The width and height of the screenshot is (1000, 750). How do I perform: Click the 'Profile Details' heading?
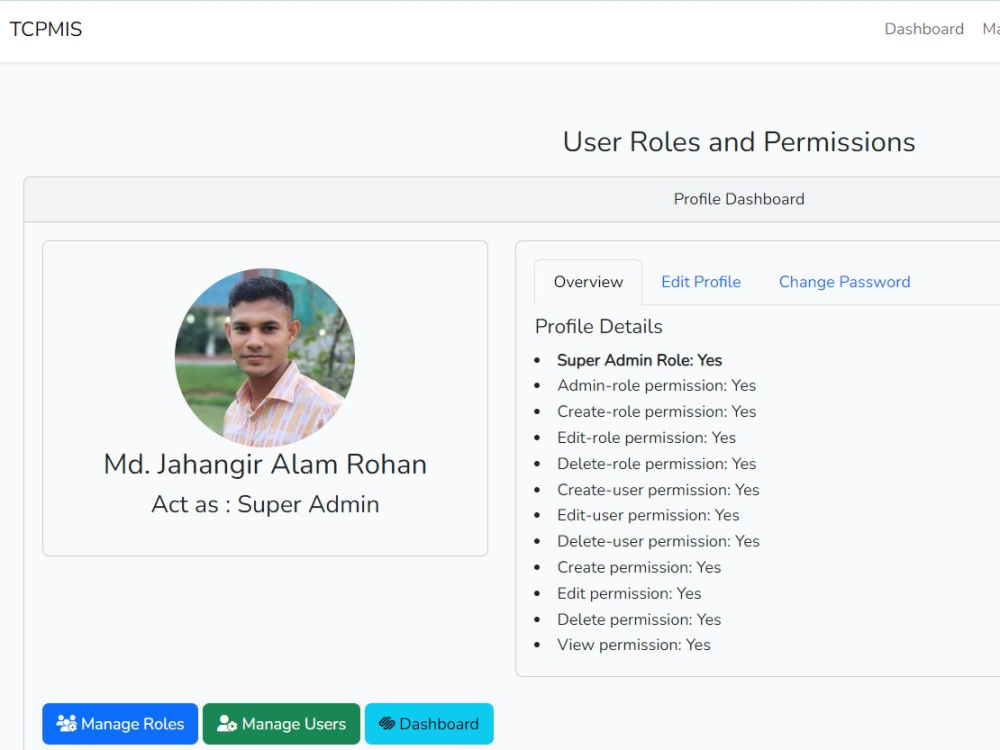pyautogui.click(x=598, y=327)
